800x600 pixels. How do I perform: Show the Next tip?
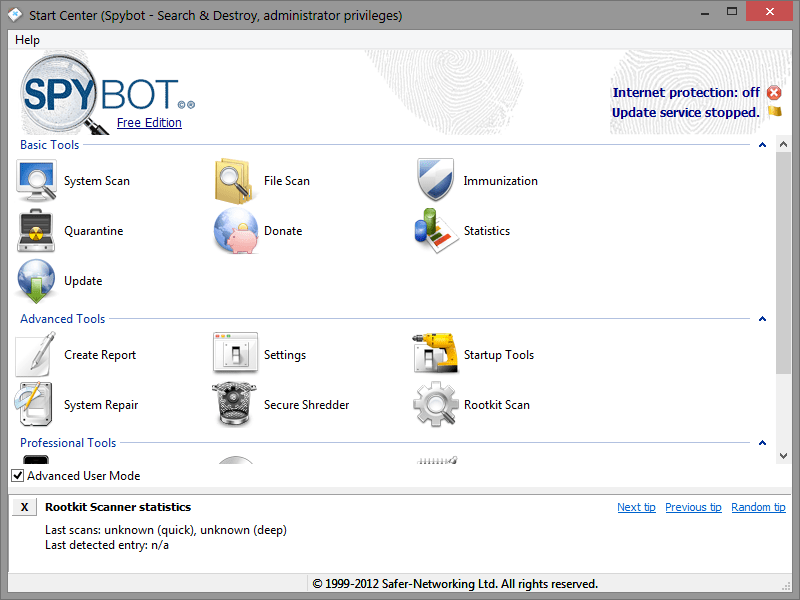click(636, 507)
